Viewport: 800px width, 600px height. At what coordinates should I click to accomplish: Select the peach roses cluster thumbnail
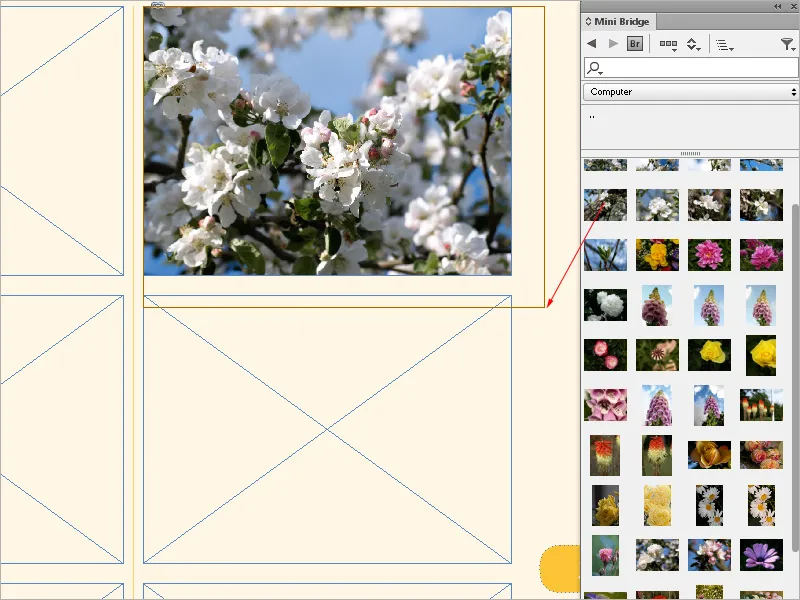(x=761, y=455)
